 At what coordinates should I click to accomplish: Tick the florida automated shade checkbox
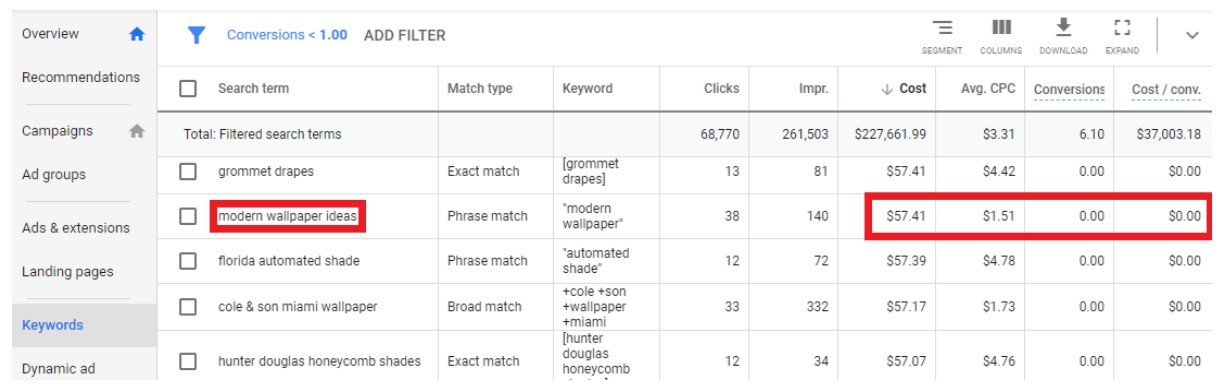pyautogui.click(x=187, y=261)
